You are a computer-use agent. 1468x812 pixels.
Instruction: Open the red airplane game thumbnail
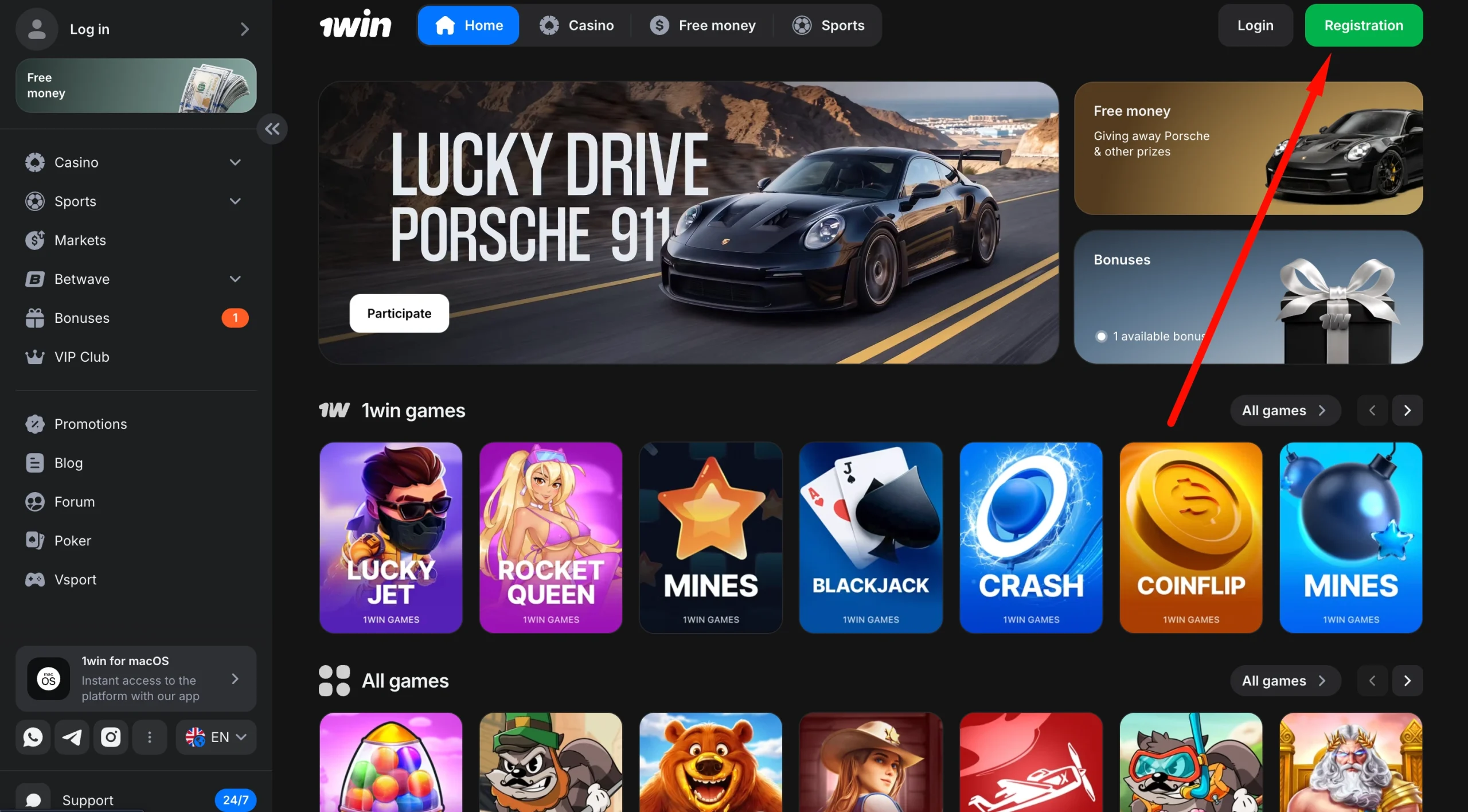tap(1030, 763)
